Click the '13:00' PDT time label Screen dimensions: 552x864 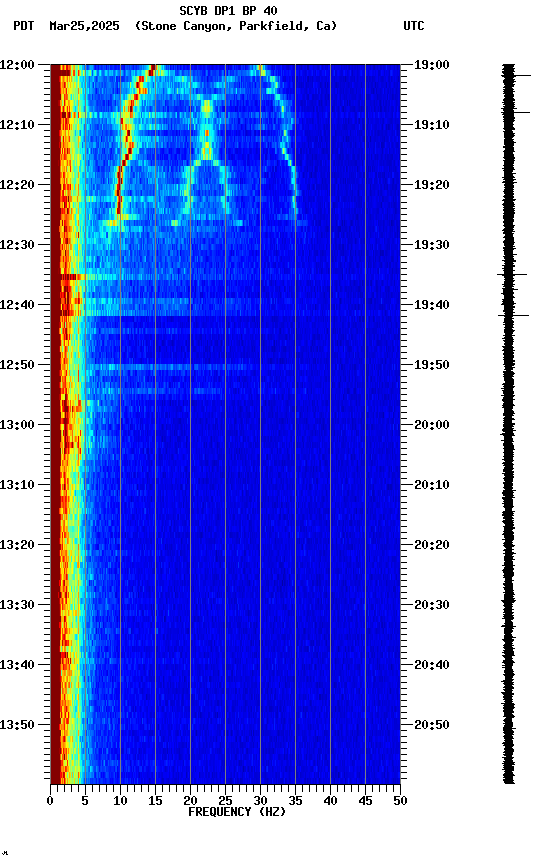[17, 425]
